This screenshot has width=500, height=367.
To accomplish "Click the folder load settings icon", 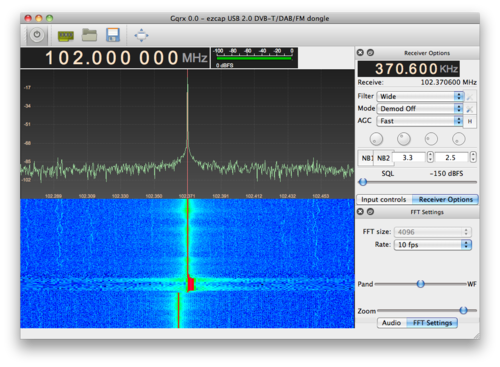I will pos(89,35).
